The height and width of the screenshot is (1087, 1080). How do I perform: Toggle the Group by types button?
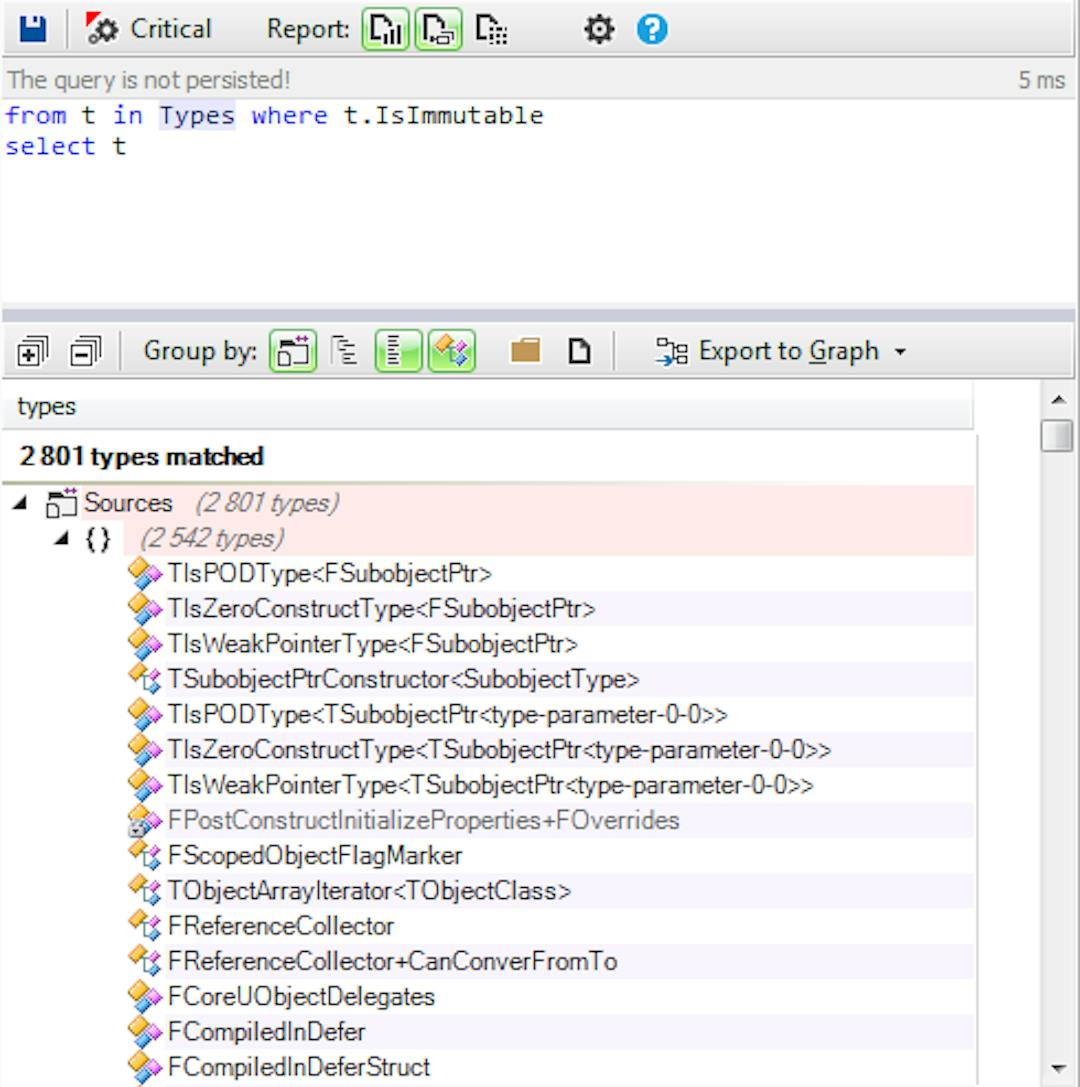coord(451,352)
